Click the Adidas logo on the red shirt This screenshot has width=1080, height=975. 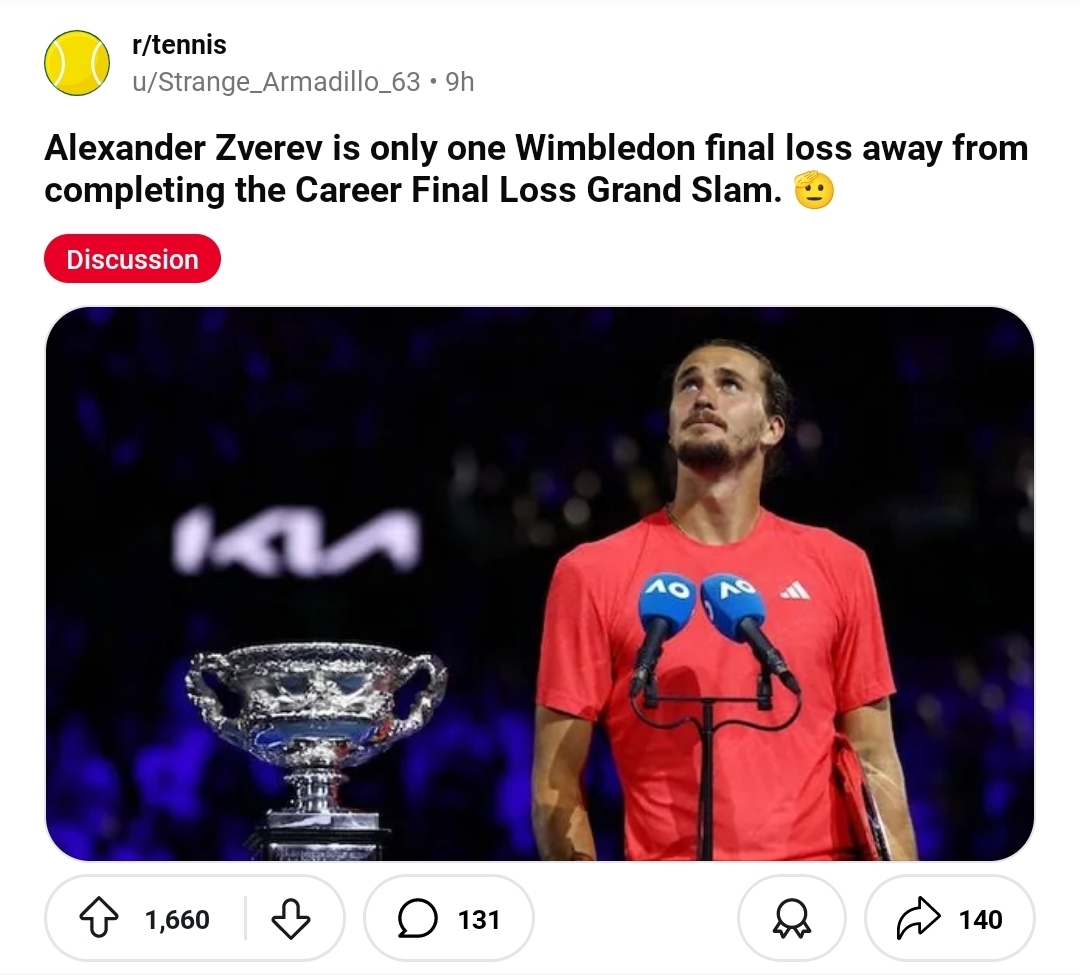795,591
